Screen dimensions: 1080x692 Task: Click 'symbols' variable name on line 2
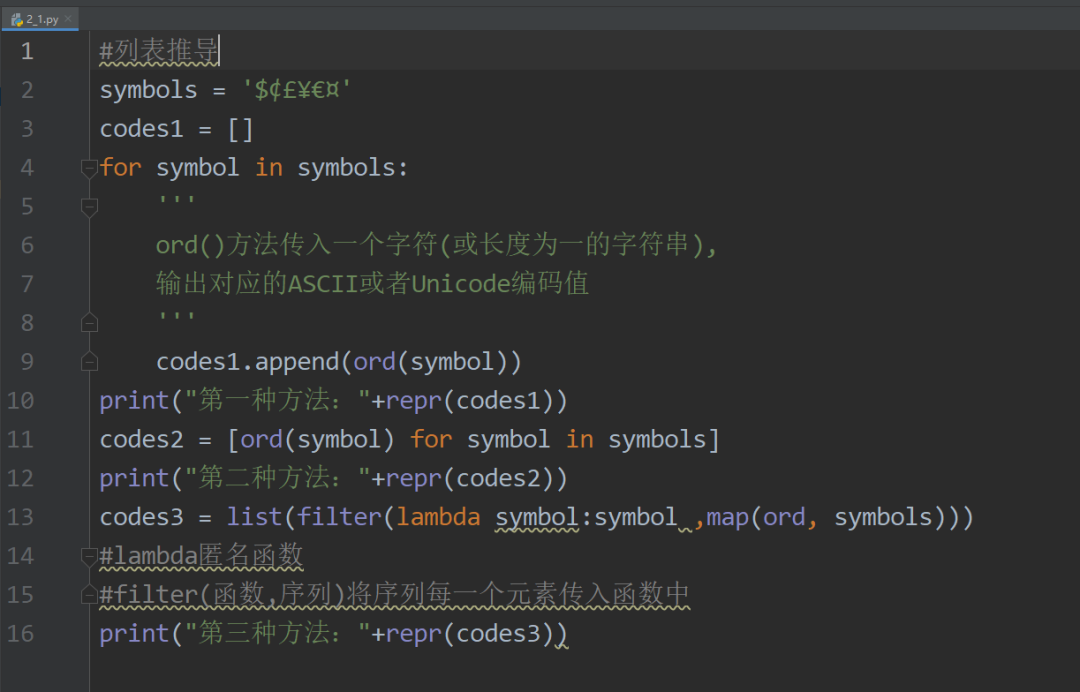[x=149, y=90]
